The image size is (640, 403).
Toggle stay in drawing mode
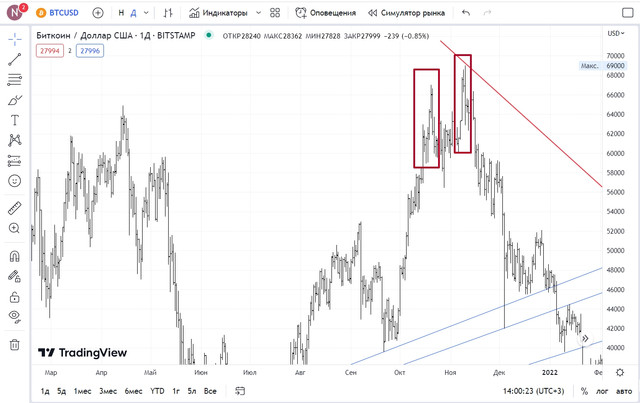pos(15,276)
